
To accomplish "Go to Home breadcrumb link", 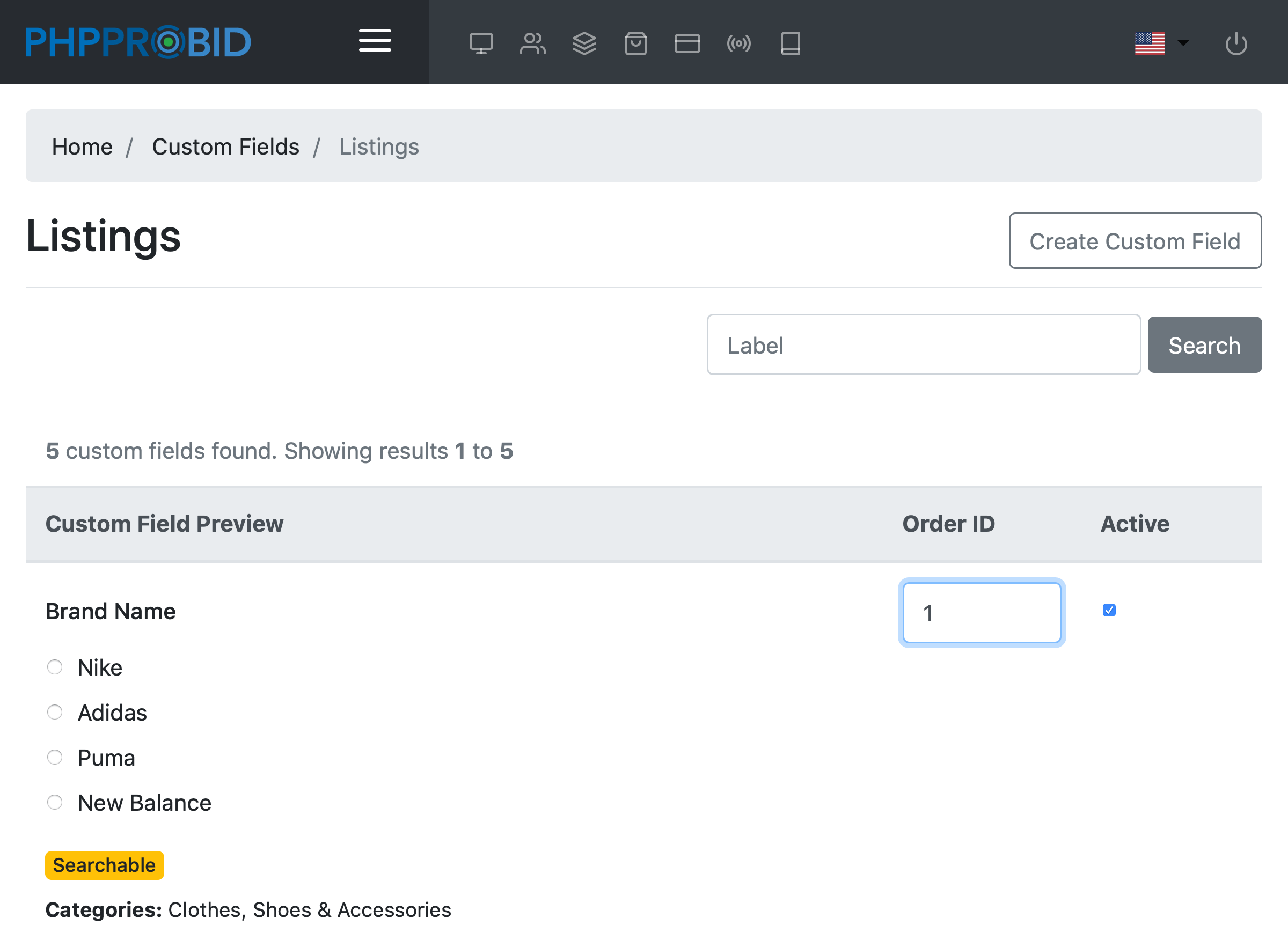I will 82,146.
